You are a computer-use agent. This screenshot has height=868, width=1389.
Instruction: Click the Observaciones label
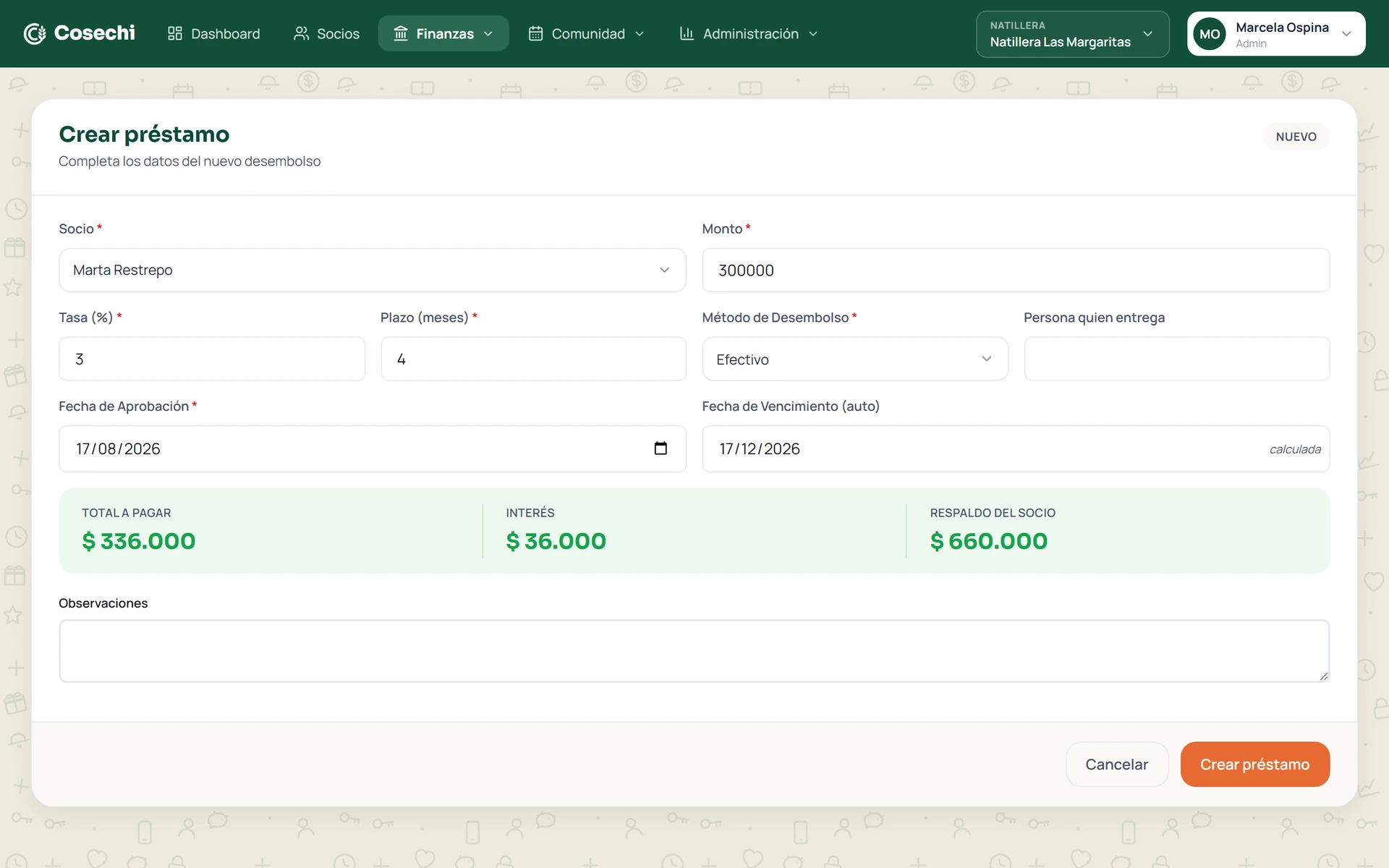coord(103,603)
